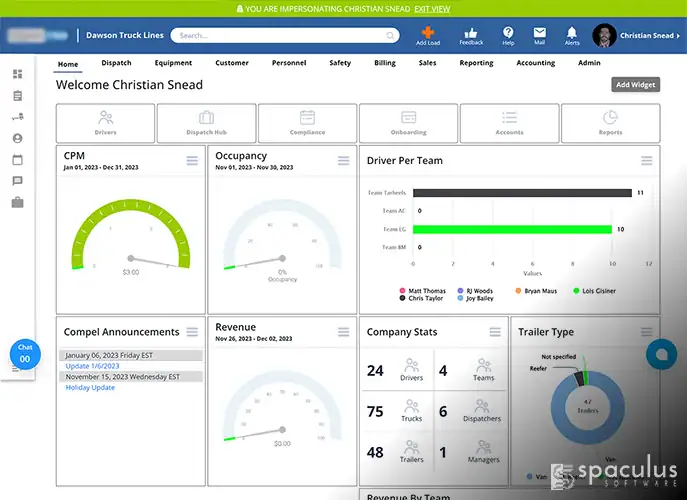Toggle Lois Gisiner legend series
Viewport: 687px width, 500px height.
tap(595, 291)
